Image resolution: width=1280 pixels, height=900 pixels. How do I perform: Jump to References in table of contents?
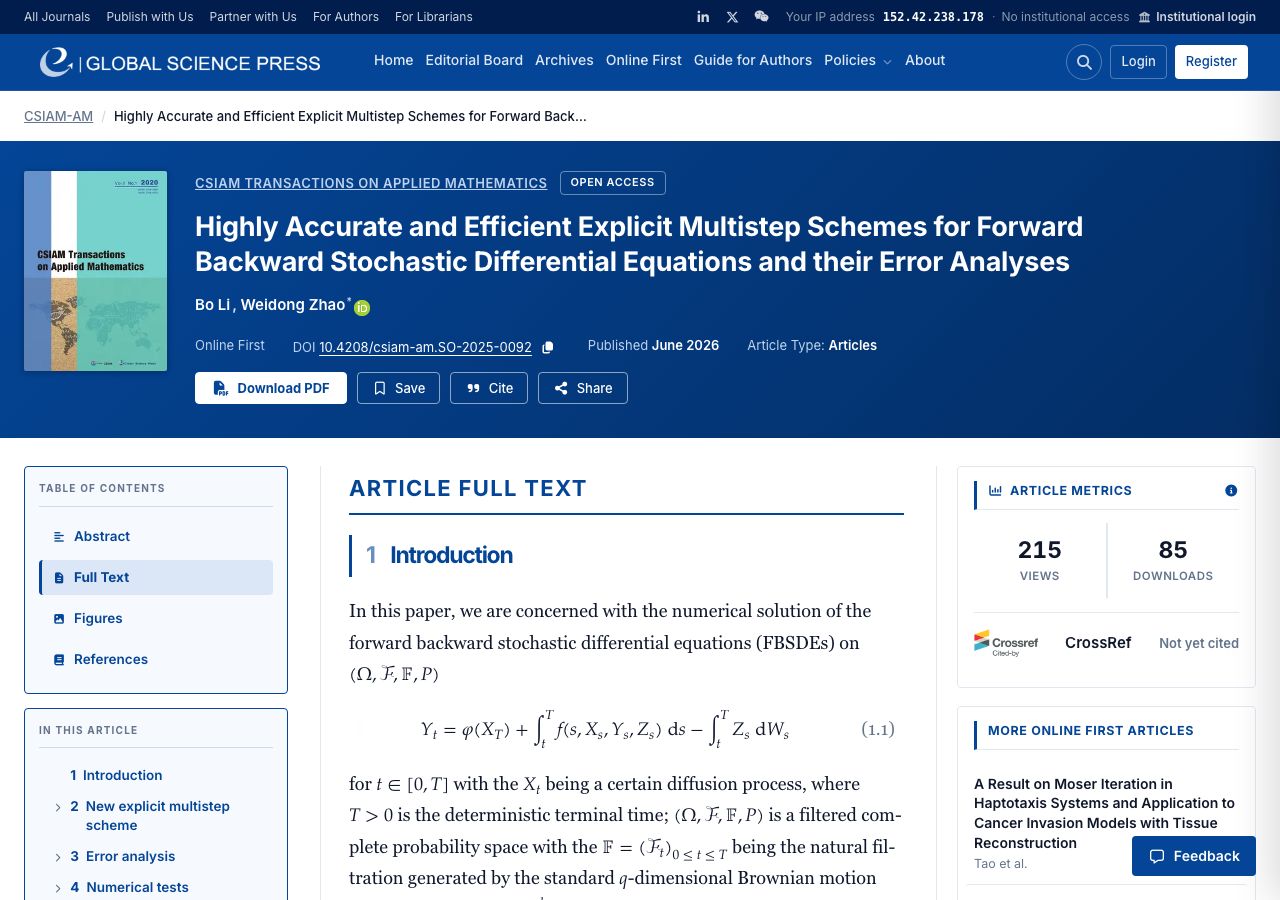(156, 660)
